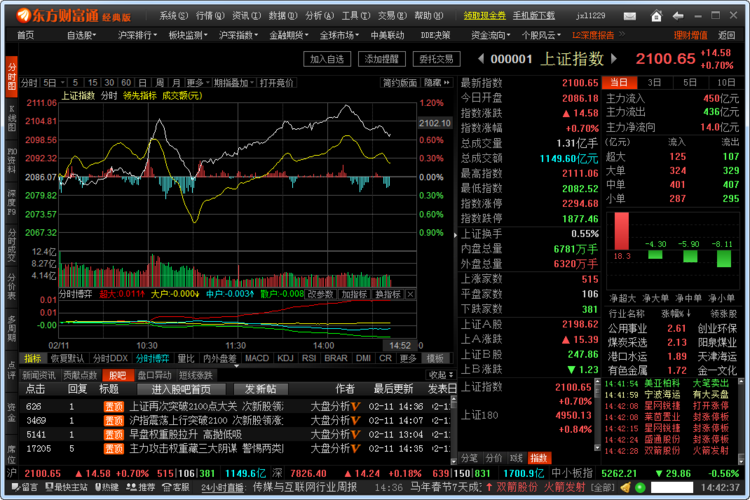
Task: Open K线图 in left sidebar
Action: [x=11, y=118]
